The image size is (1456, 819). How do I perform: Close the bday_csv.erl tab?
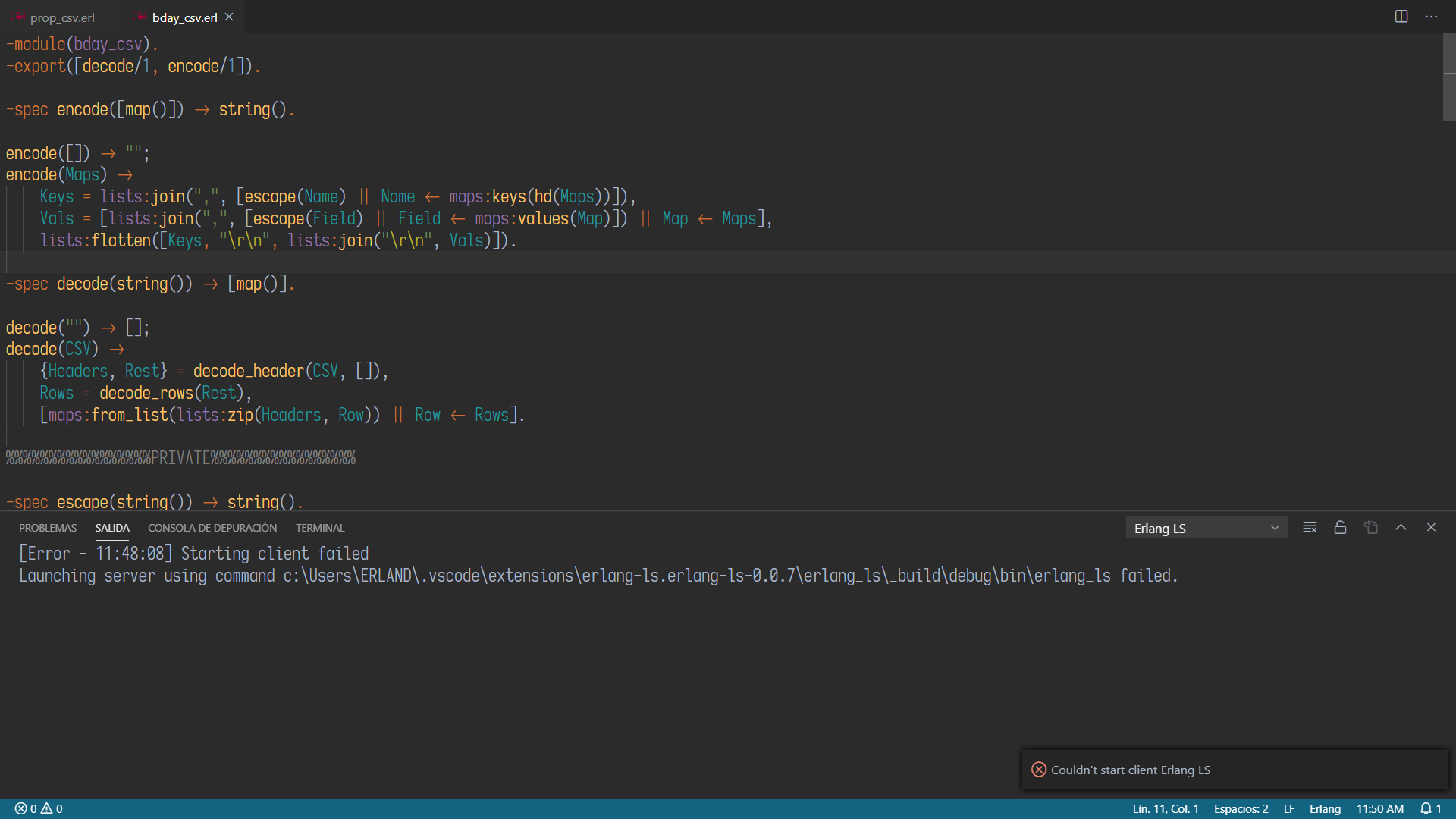click(229, 17)
